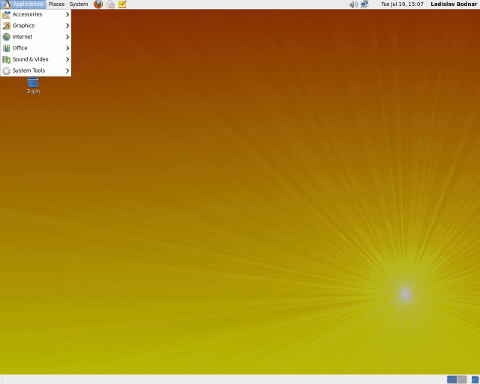Click the Ladislav Bodnar user name
This screenshot has width=480, height=384.
454,4
